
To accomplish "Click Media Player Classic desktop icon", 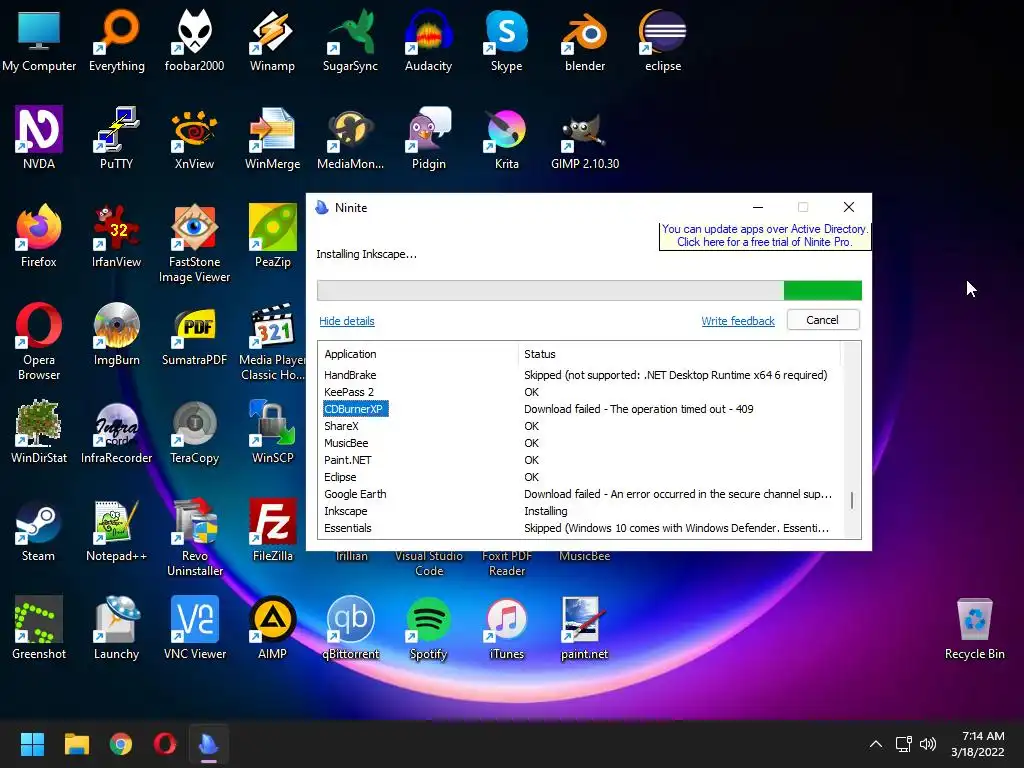I will [x=272, y=341].
